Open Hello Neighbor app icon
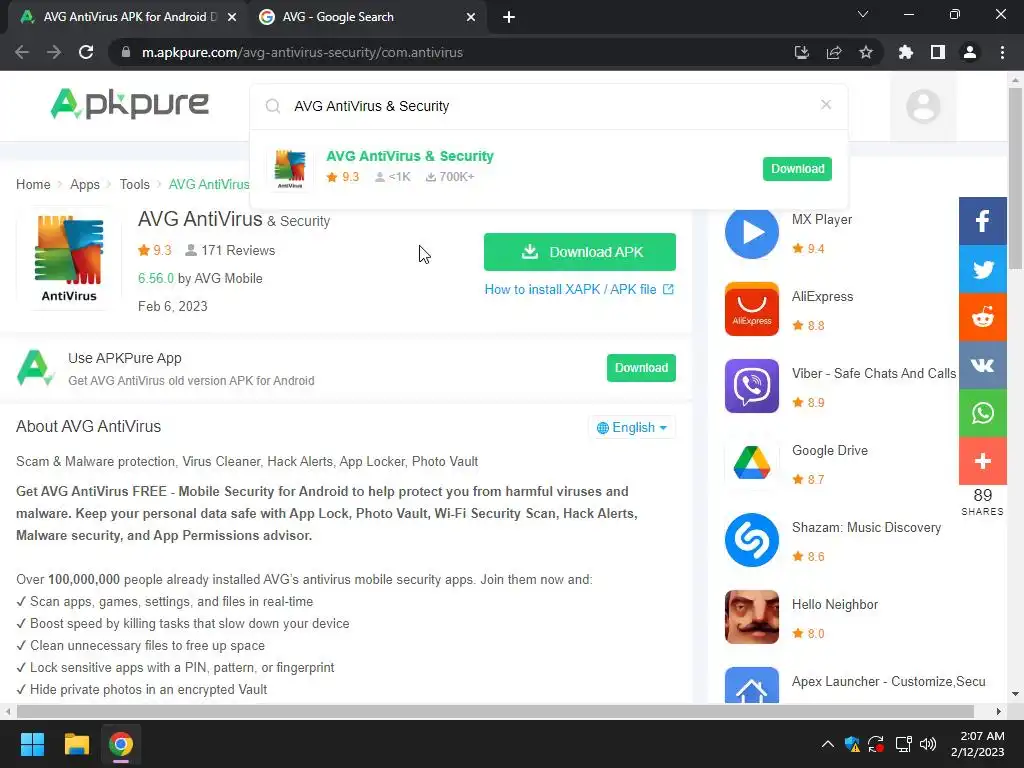Screen dimensions: 1024x768 coord(752,617)
